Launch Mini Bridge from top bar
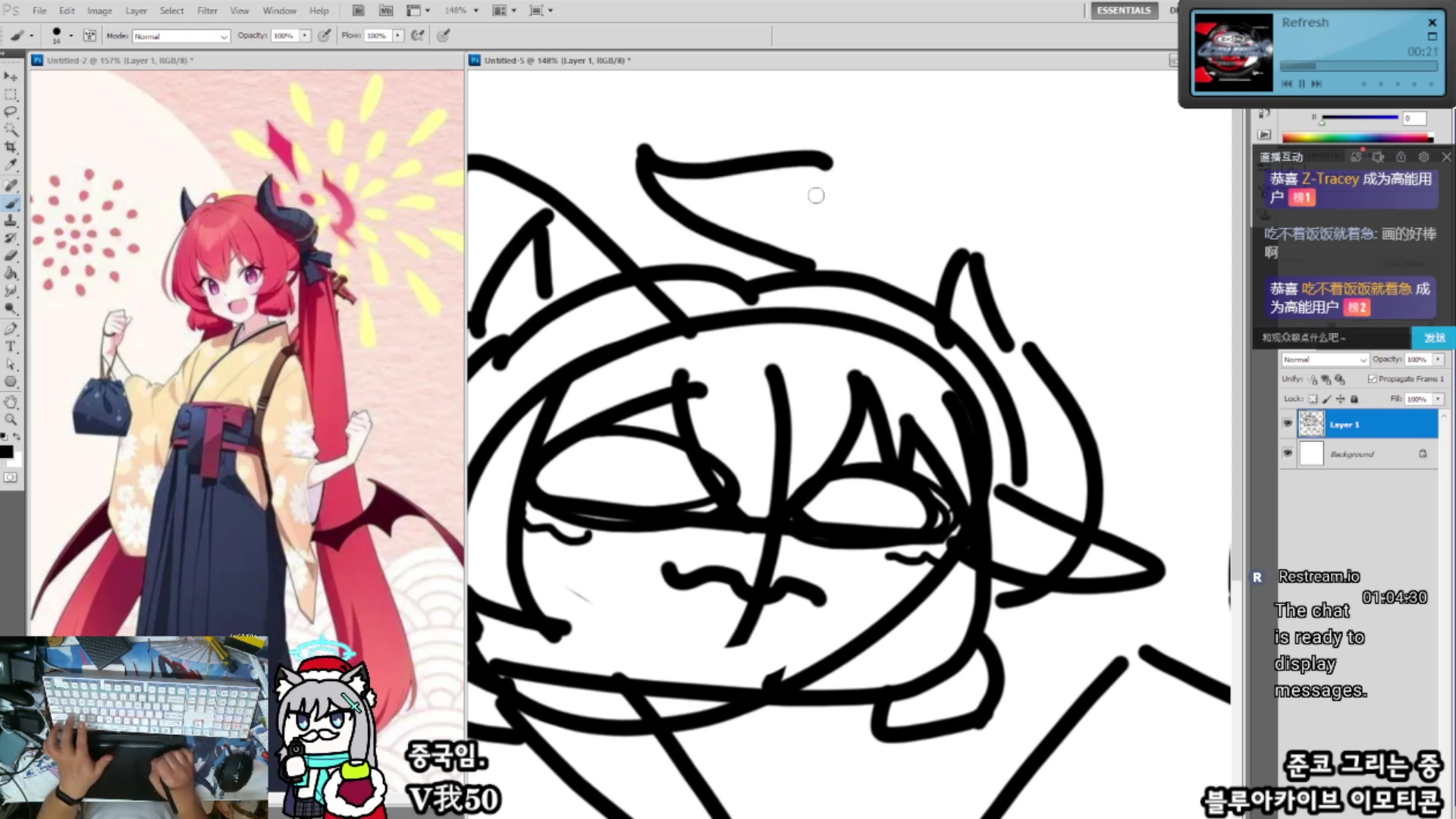The image size is (1456, 819). tap(386, 11)
